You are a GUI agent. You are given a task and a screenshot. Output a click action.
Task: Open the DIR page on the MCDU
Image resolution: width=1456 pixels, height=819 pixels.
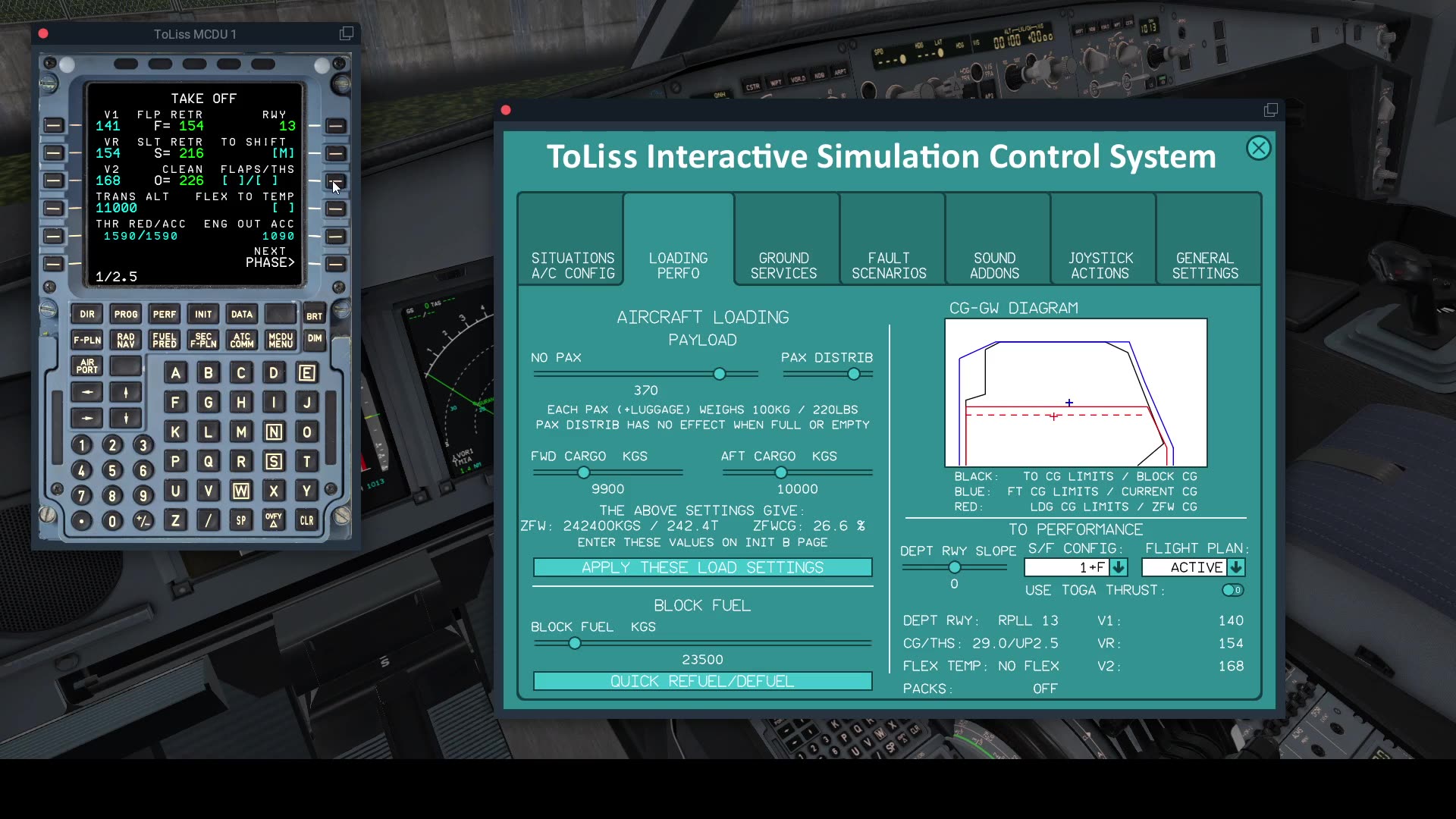tap(87, 314)
